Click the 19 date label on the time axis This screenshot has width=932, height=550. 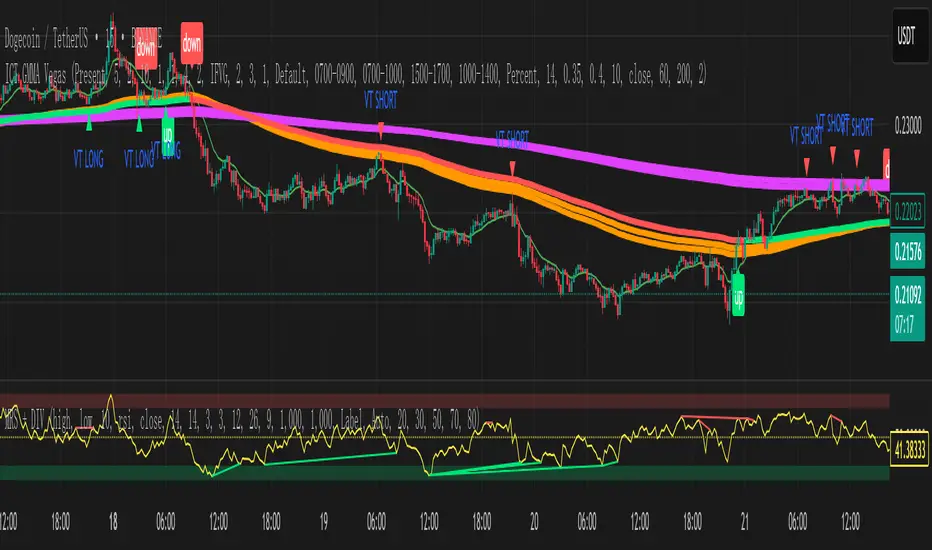point(324,522)
